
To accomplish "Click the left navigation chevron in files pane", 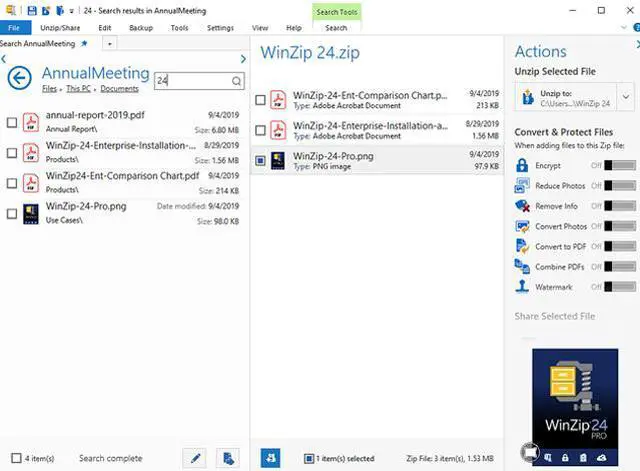I will click(4, 59).
